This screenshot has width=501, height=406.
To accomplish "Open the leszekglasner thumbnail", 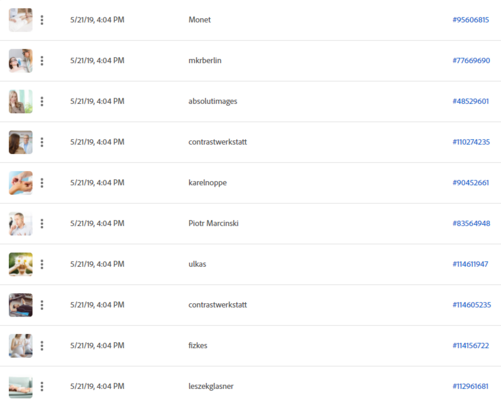I will (21, 387).
